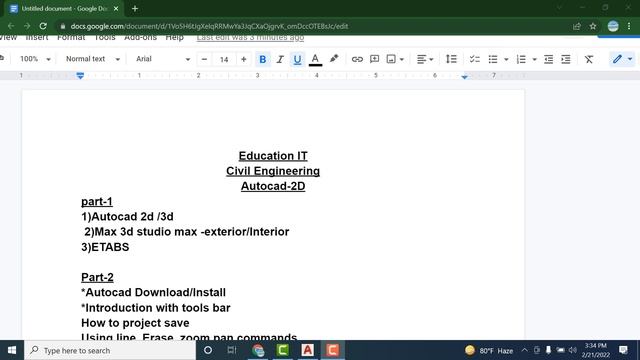The height and width of the screenshot is (360, 640).
Task: Insert image icon in toolbar
Action: tap(391, 59)
